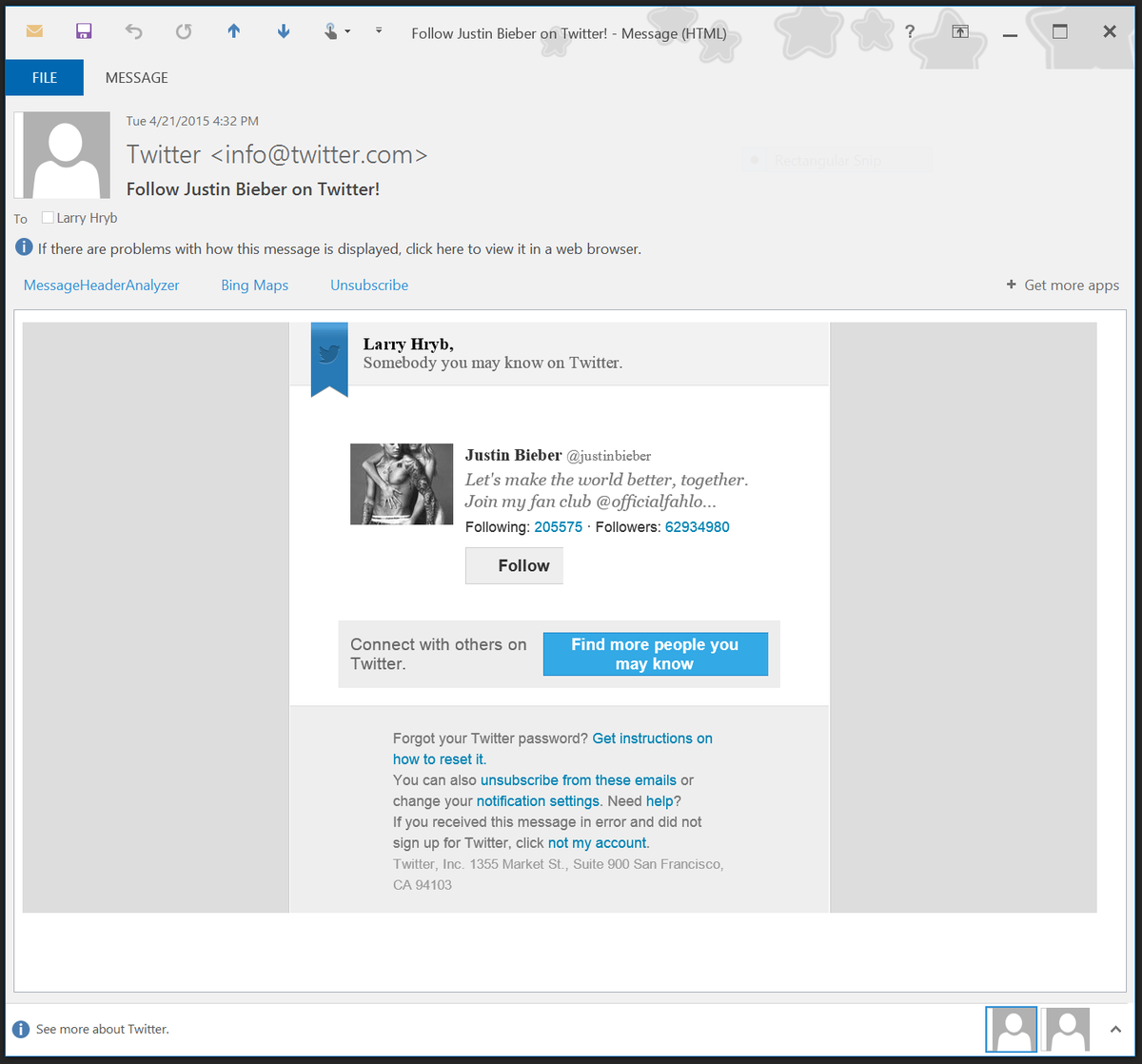The width and height of the screenshot is (1142, 1064).
Task: Expand the people pane chevron
Action: click(1114, 1029)
